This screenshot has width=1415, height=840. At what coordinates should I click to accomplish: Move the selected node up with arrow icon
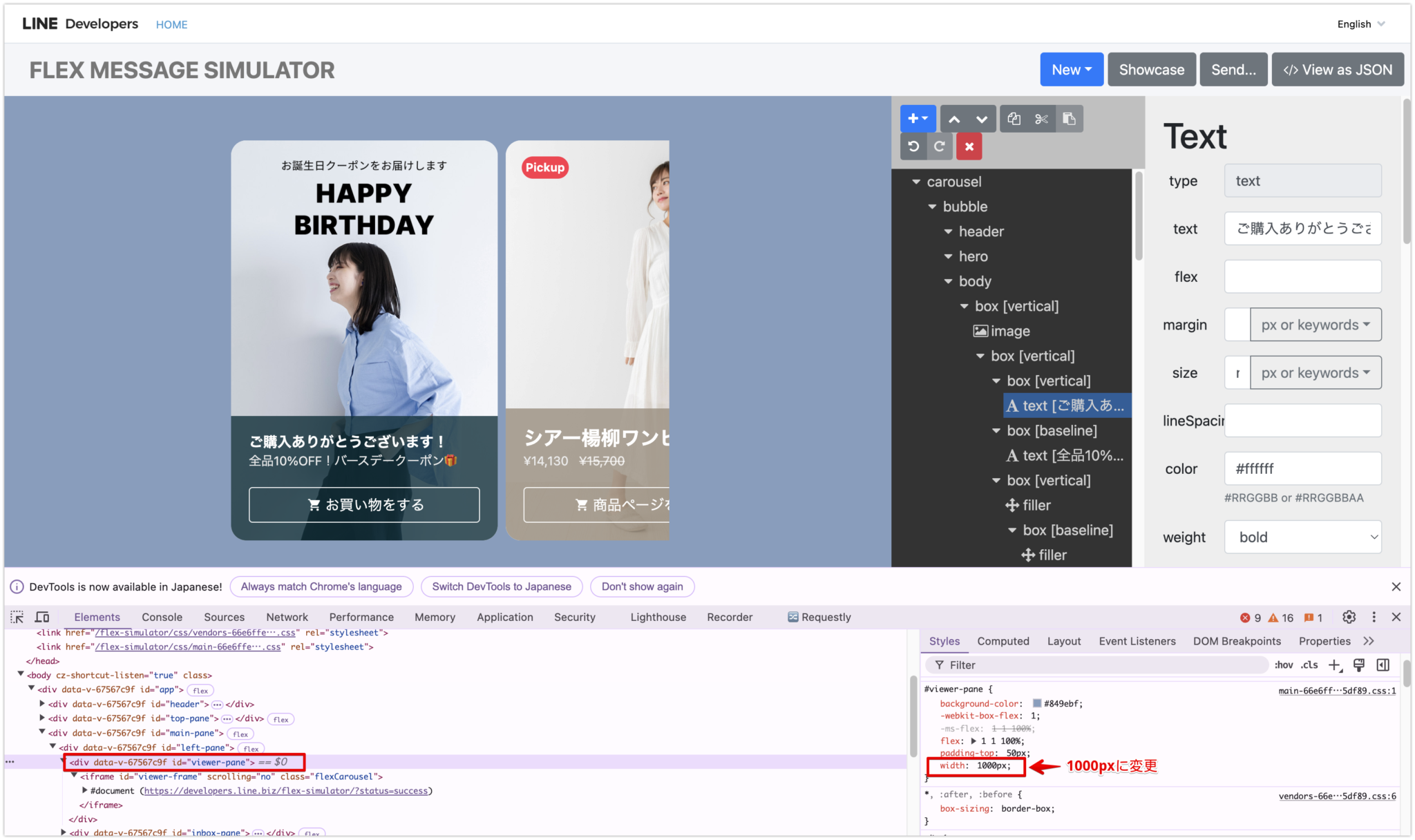956,118
